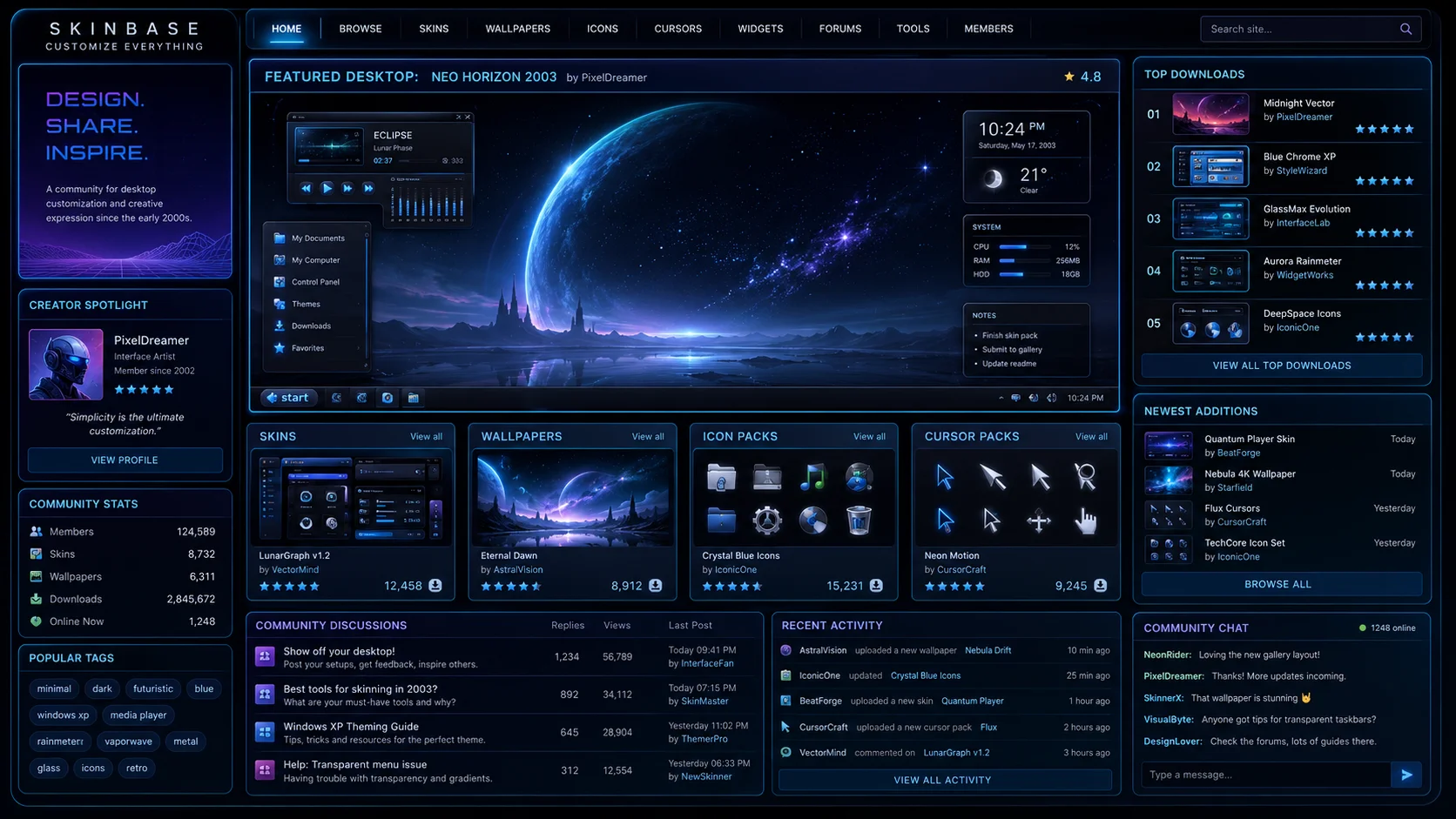Click the Online Now green indicator icon
The image size is (1456, 819).
pos(37,621)
